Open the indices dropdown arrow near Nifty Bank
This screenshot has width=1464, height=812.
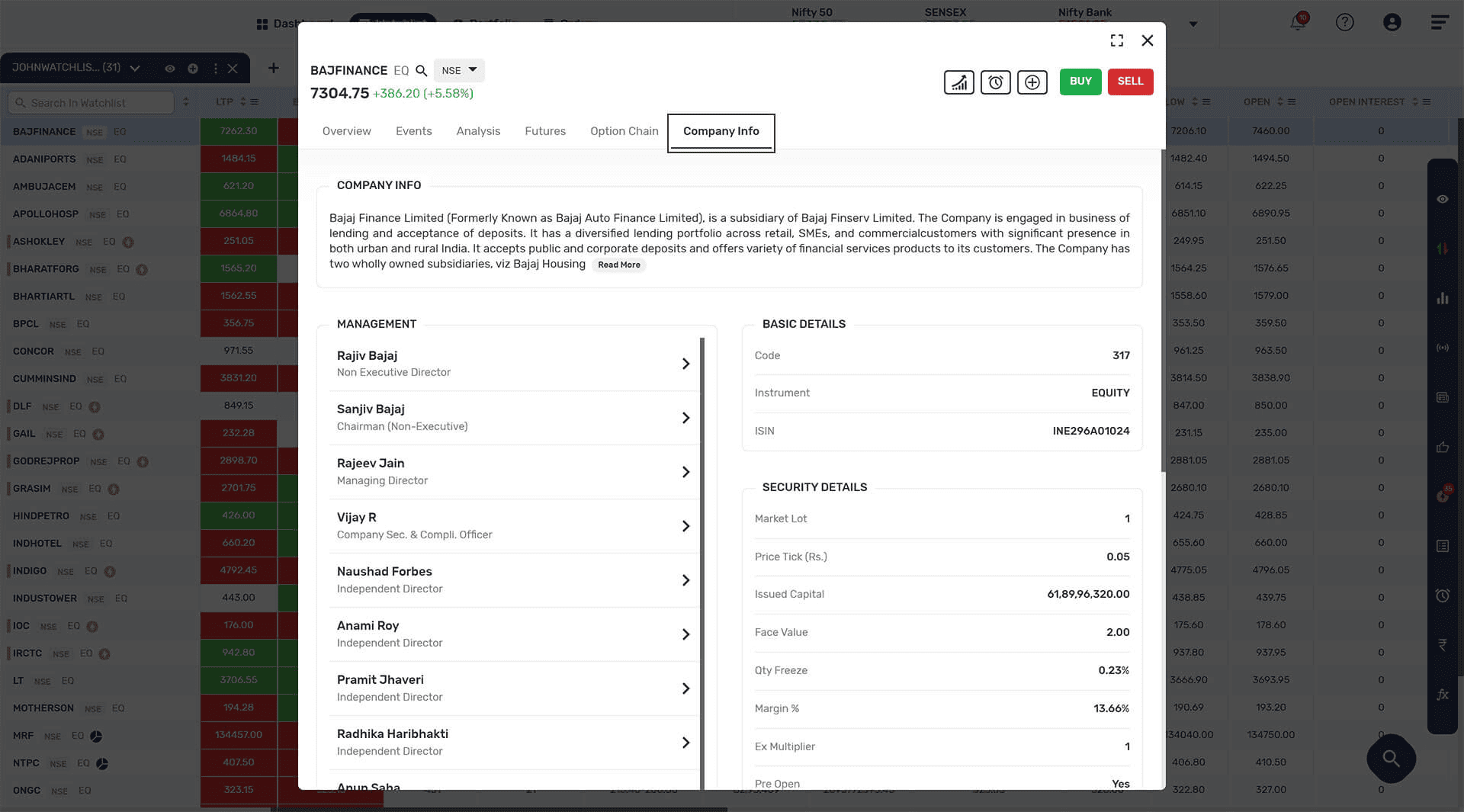(1193, 24)
